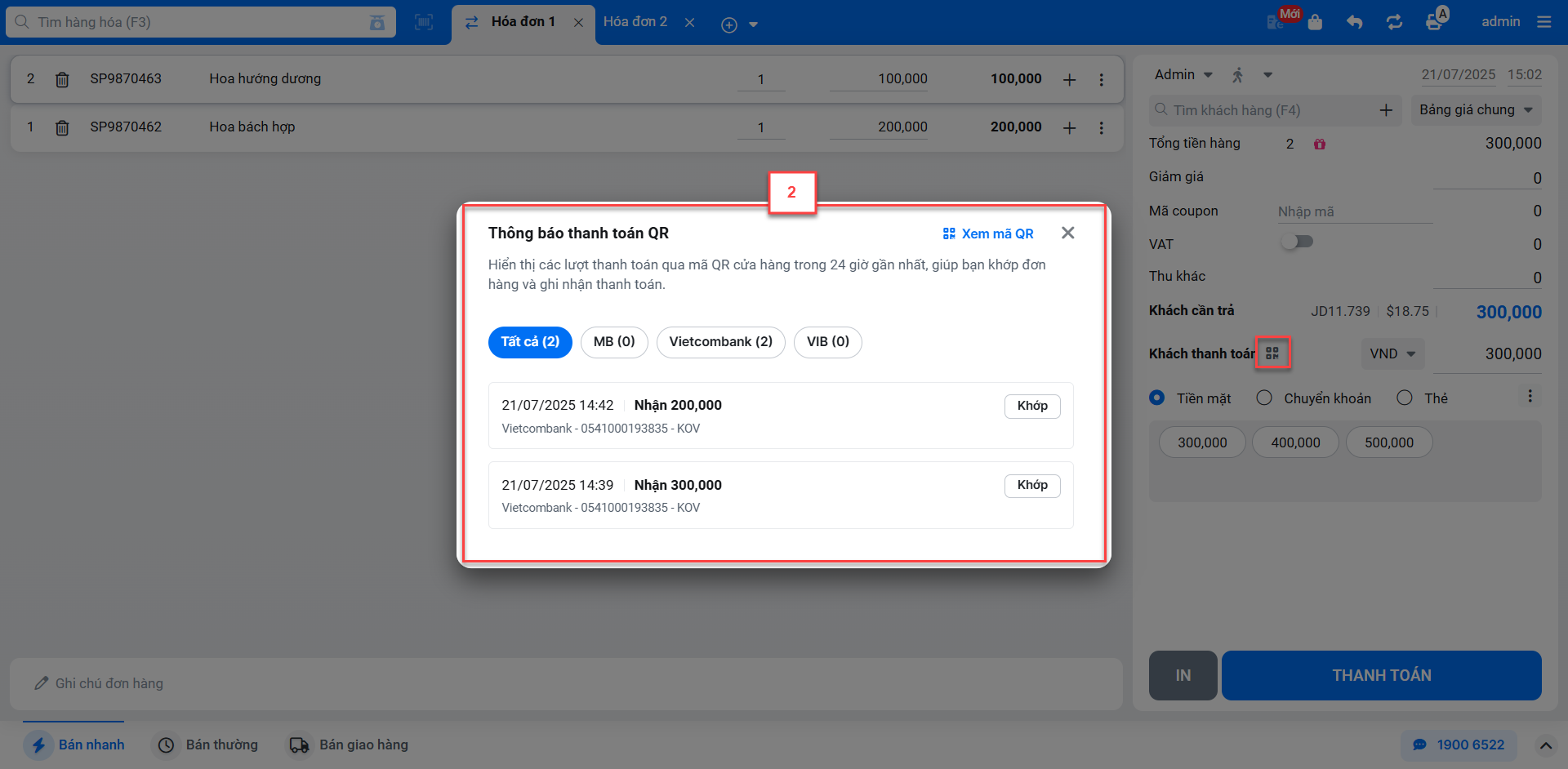Choose 500,000 quick cash amount
Image resolution: width=1568 pixels, height=769 pixels.
click(1388, 442)
